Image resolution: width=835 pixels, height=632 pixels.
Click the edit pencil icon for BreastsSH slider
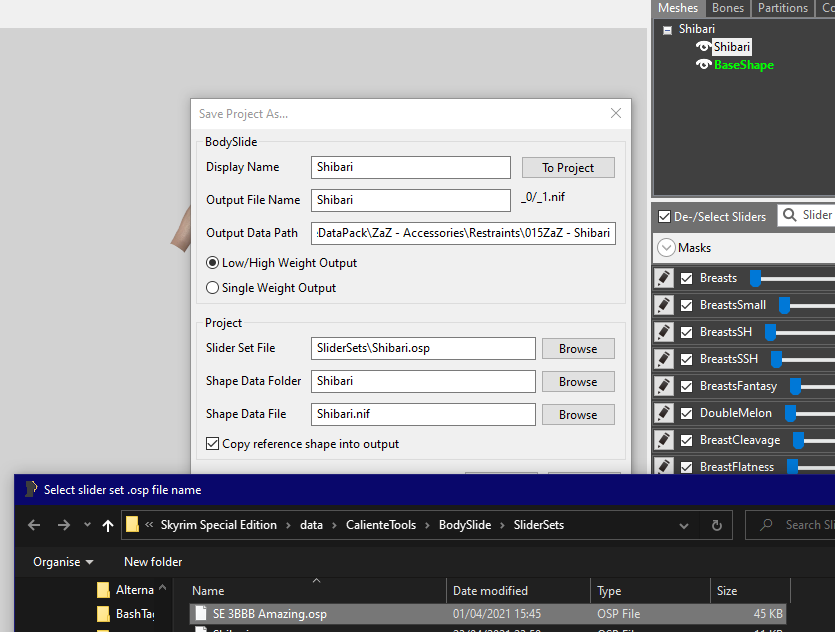[x=664, y=332]
